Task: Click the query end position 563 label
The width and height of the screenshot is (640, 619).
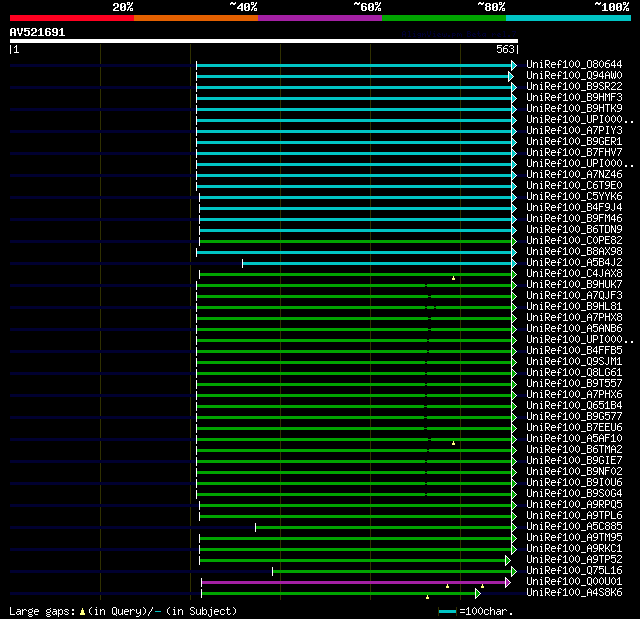Action: point(505,49)
